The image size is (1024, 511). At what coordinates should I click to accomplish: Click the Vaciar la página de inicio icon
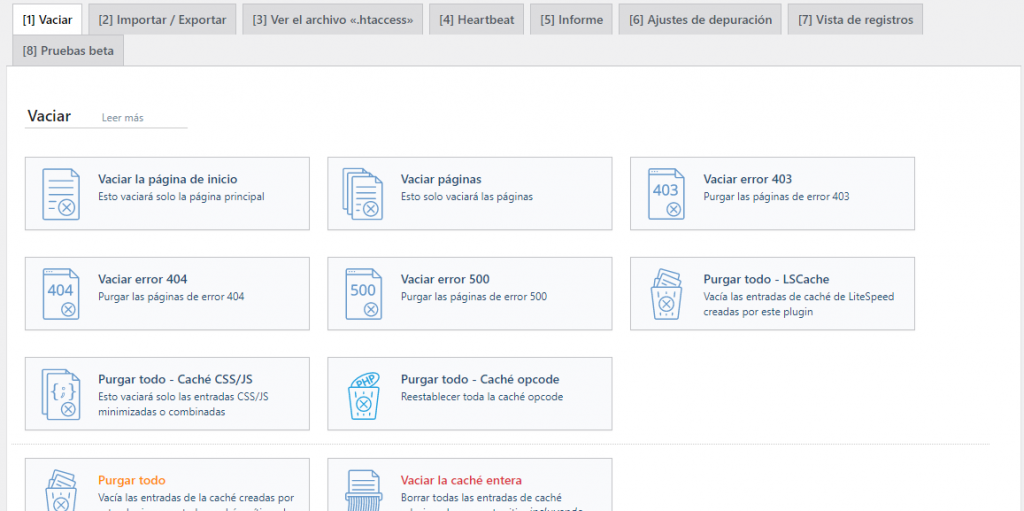click(61, 194)
